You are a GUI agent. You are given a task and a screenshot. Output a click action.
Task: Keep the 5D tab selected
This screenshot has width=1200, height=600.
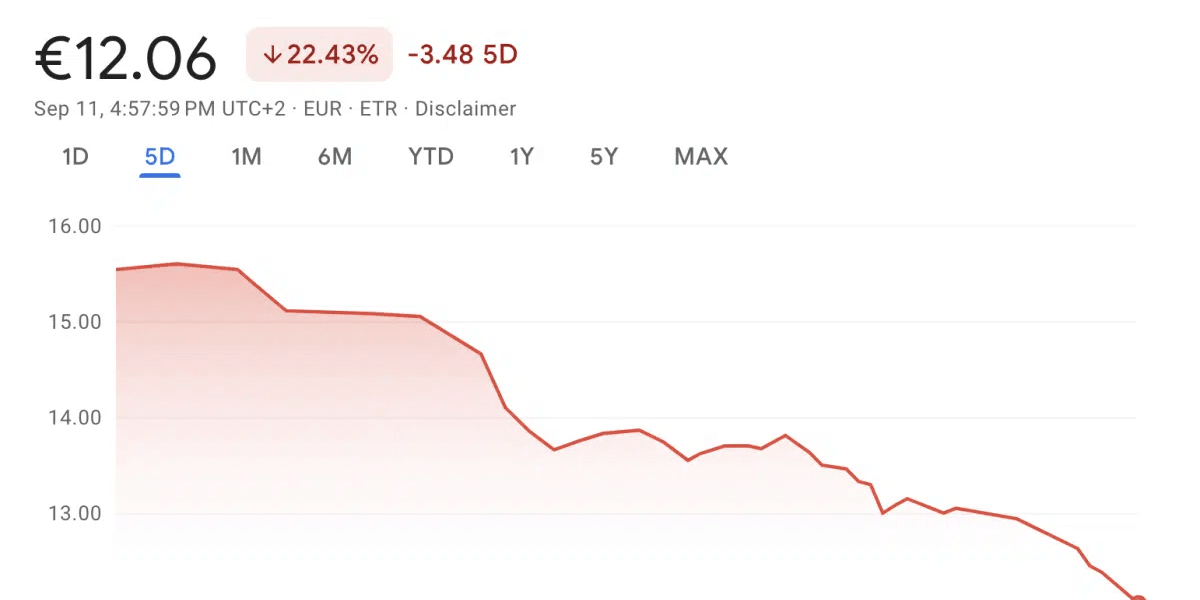[x=159, y=157]
